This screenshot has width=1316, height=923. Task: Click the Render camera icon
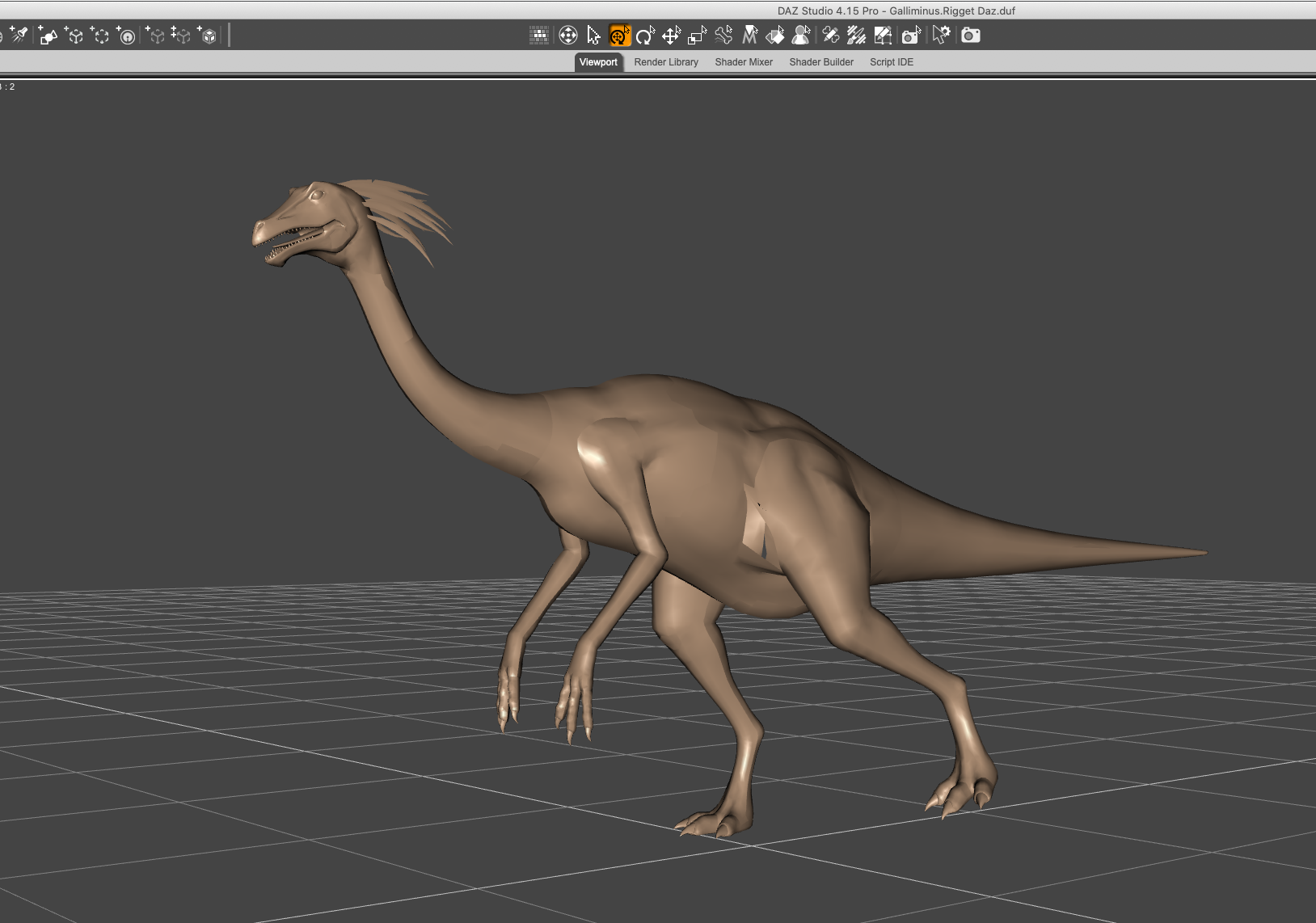(971, 36)
